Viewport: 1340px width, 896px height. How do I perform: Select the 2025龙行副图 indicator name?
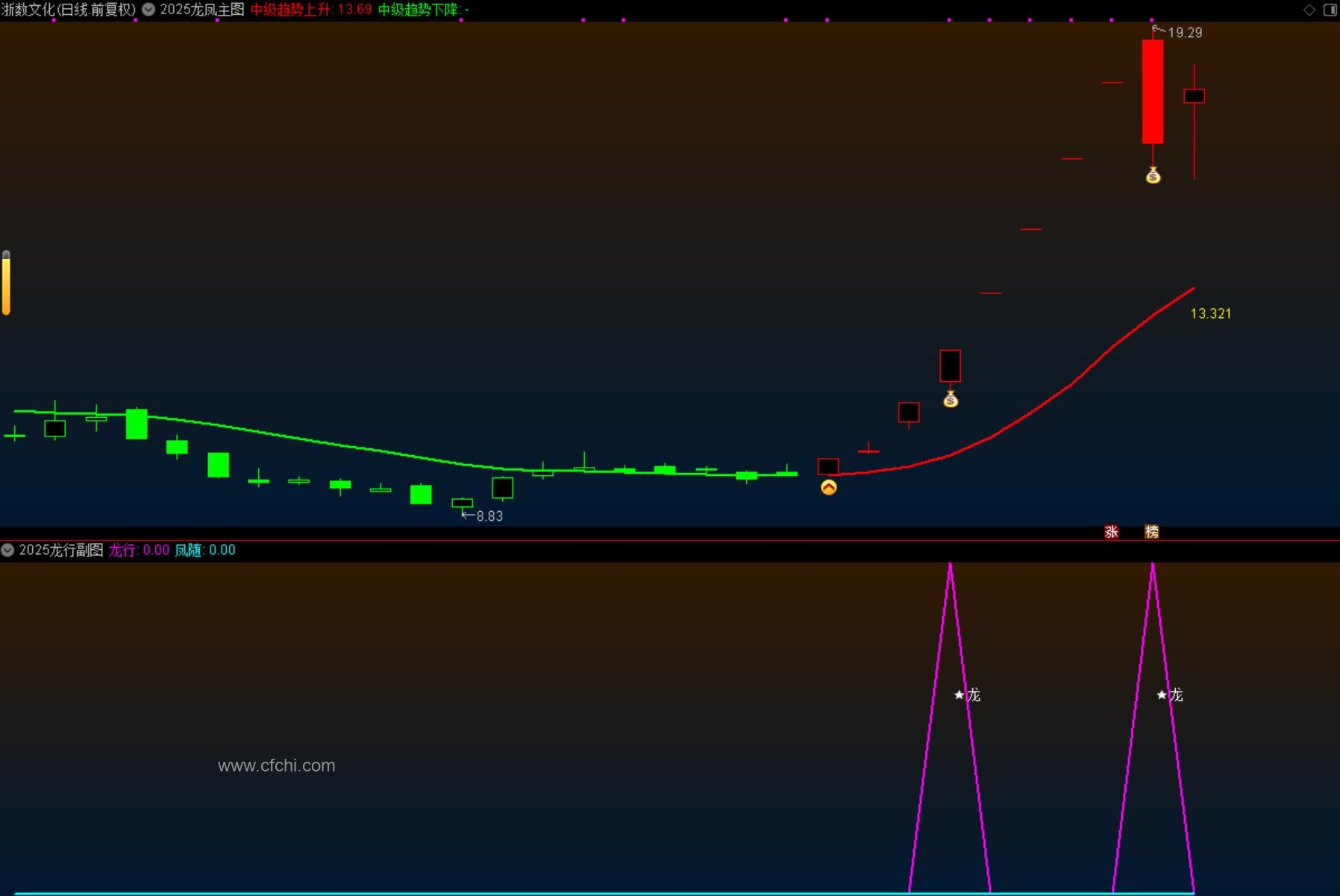point(61,551)
